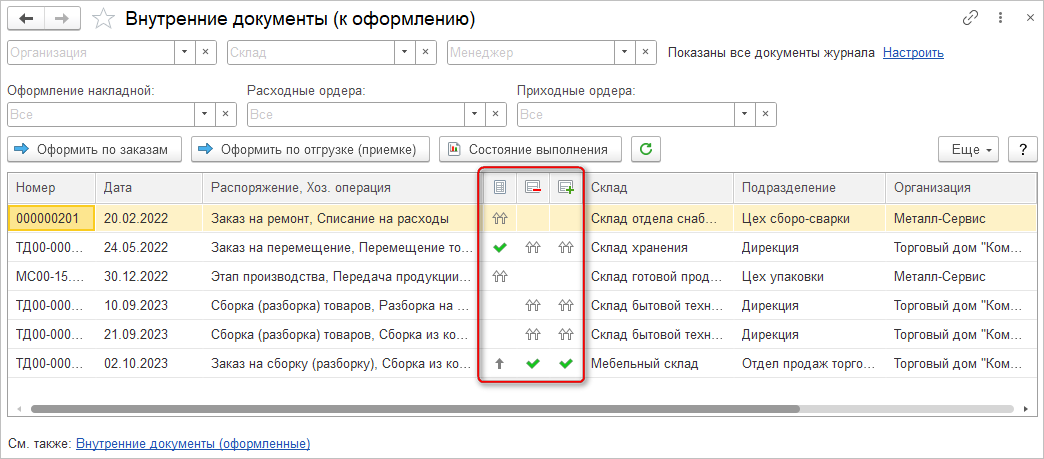Open the three-dot window menu
The width and height of the screenshot is (1044, 459).
pyautogui.click(x=1000, y=18)
